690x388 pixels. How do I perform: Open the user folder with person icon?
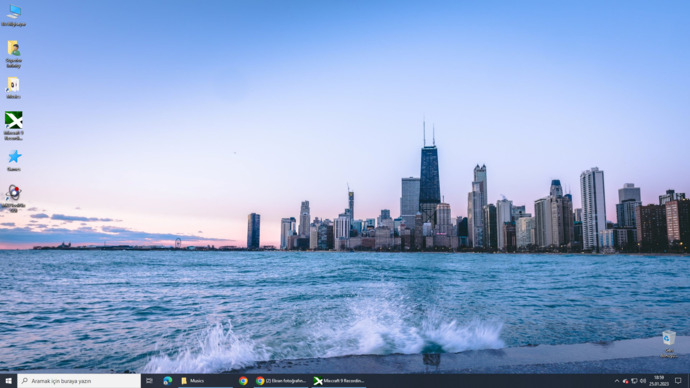pos(13,54)
